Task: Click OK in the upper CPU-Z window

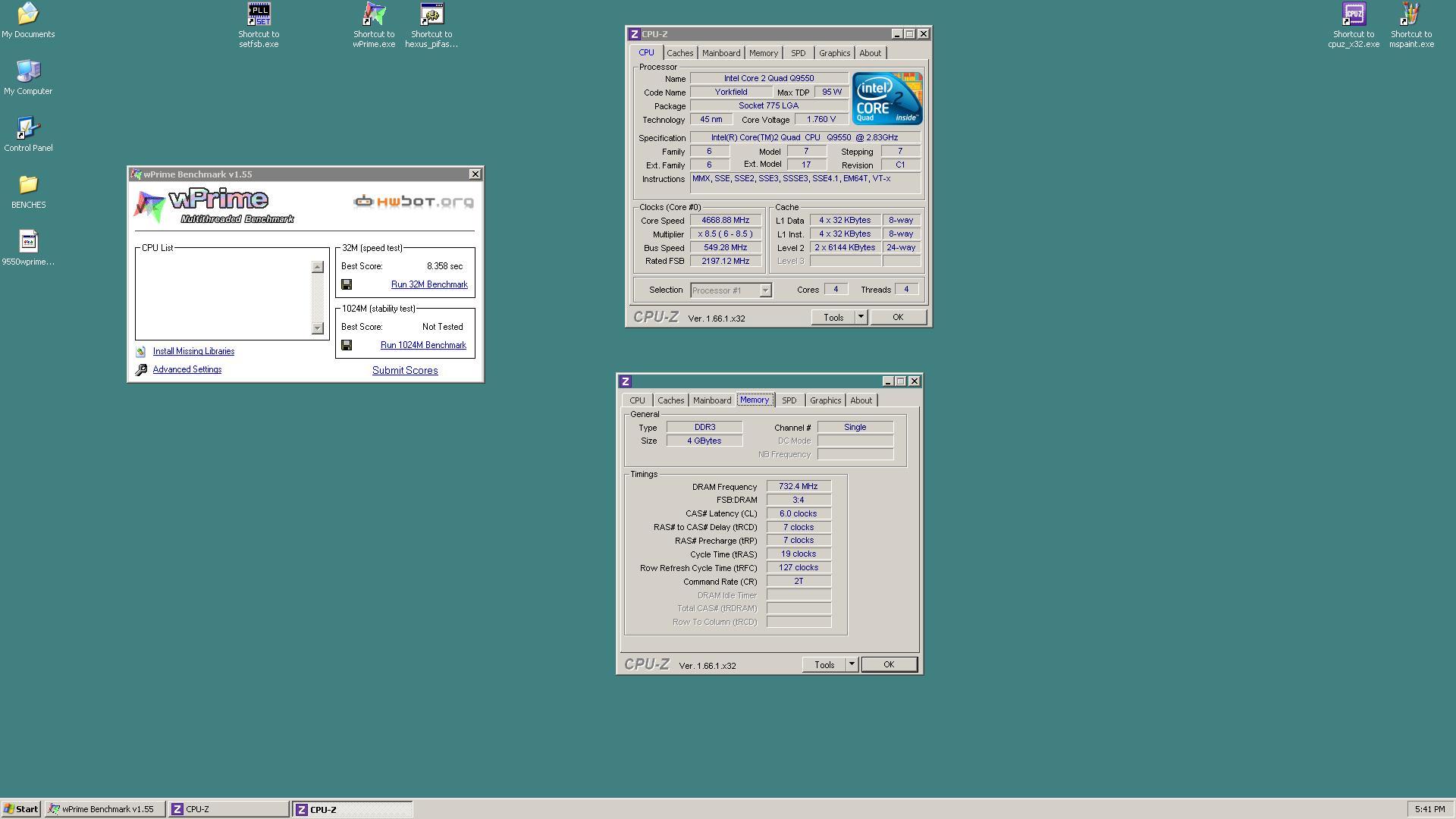Action: [898, 318]
